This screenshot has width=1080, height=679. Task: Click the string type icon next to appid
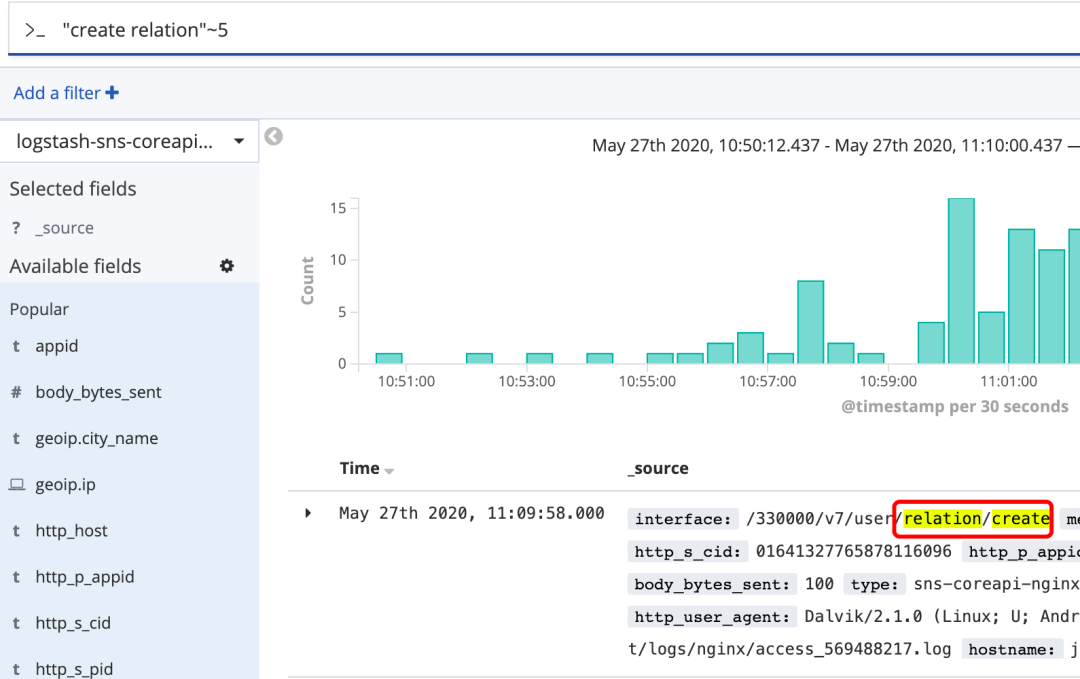[x=16, y=347]
